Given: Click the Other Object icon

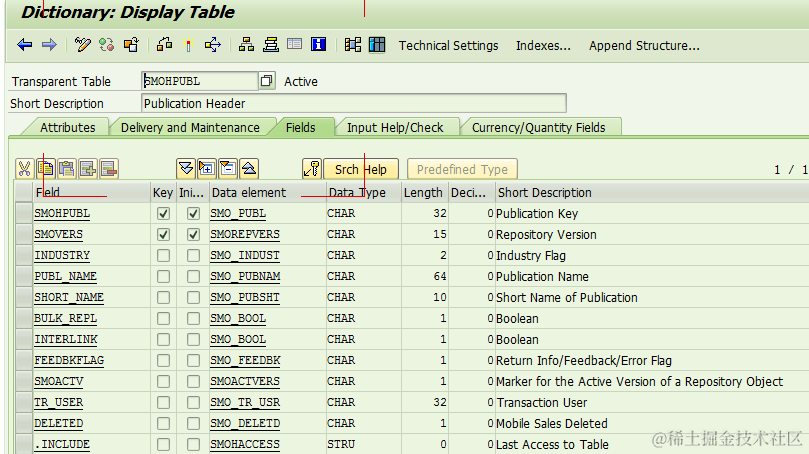Looking at the screenshot, I should 132,45.
